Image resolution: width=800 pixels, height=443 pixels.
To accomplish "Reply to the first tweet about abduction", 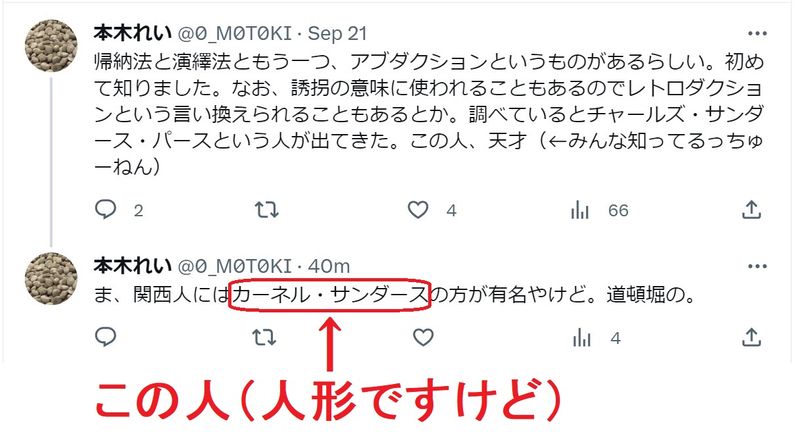I will pos(106,209).
